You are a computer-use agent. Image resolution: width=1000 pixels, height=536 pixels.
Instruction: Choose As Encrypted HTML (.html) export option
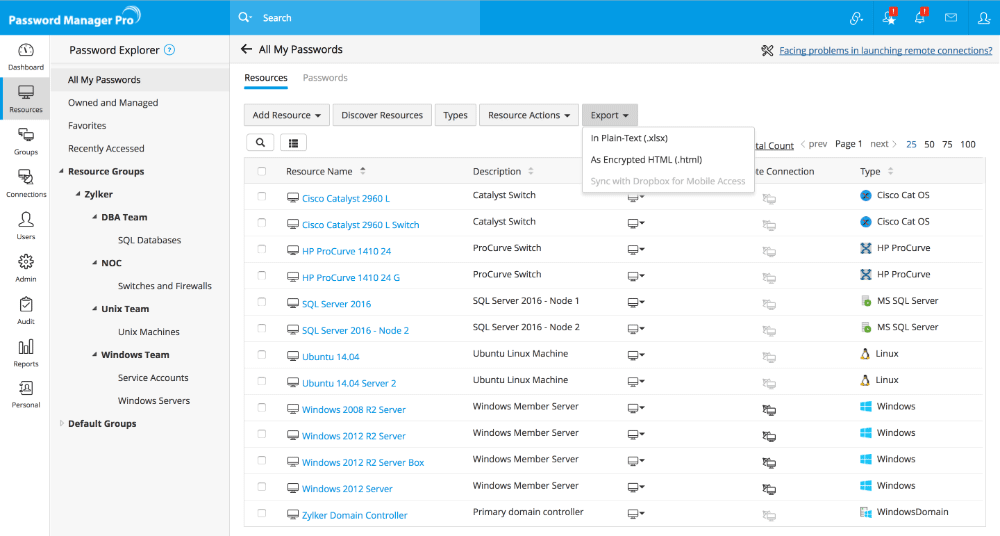[646, 160]
